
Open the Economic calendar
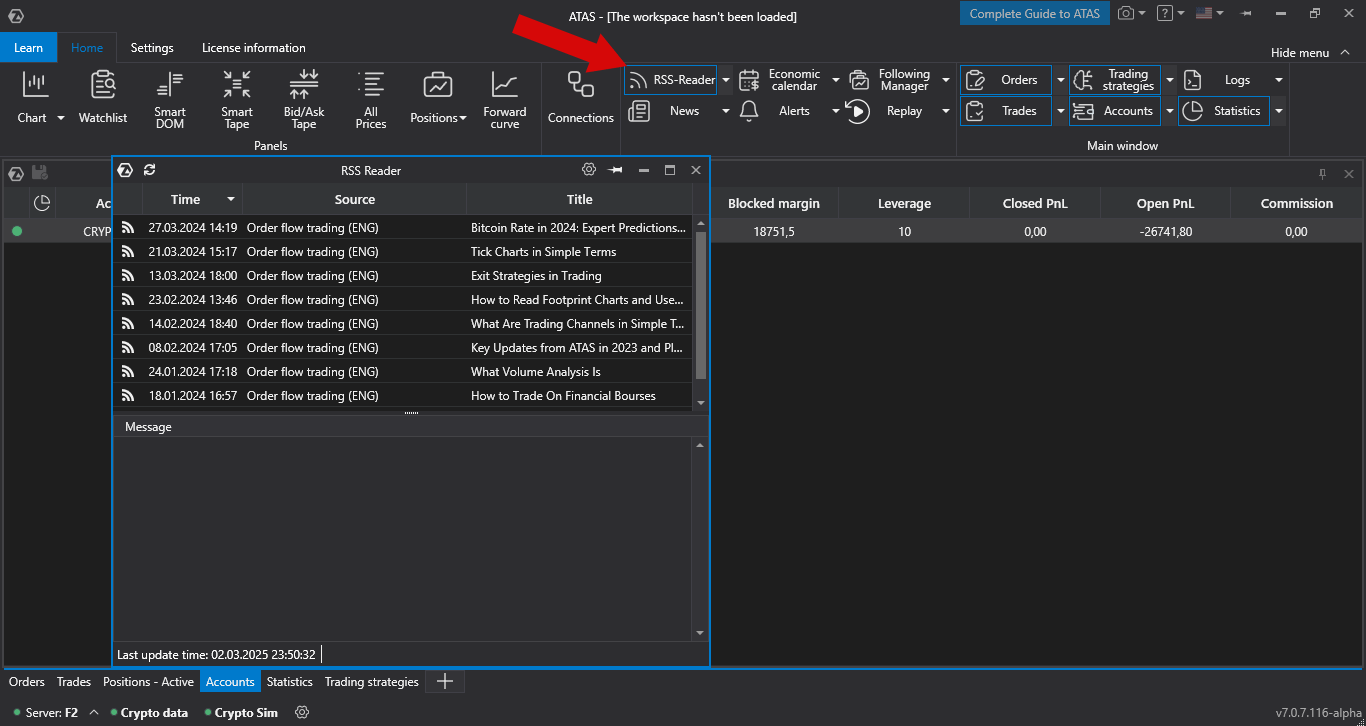(x=782, y=80)
